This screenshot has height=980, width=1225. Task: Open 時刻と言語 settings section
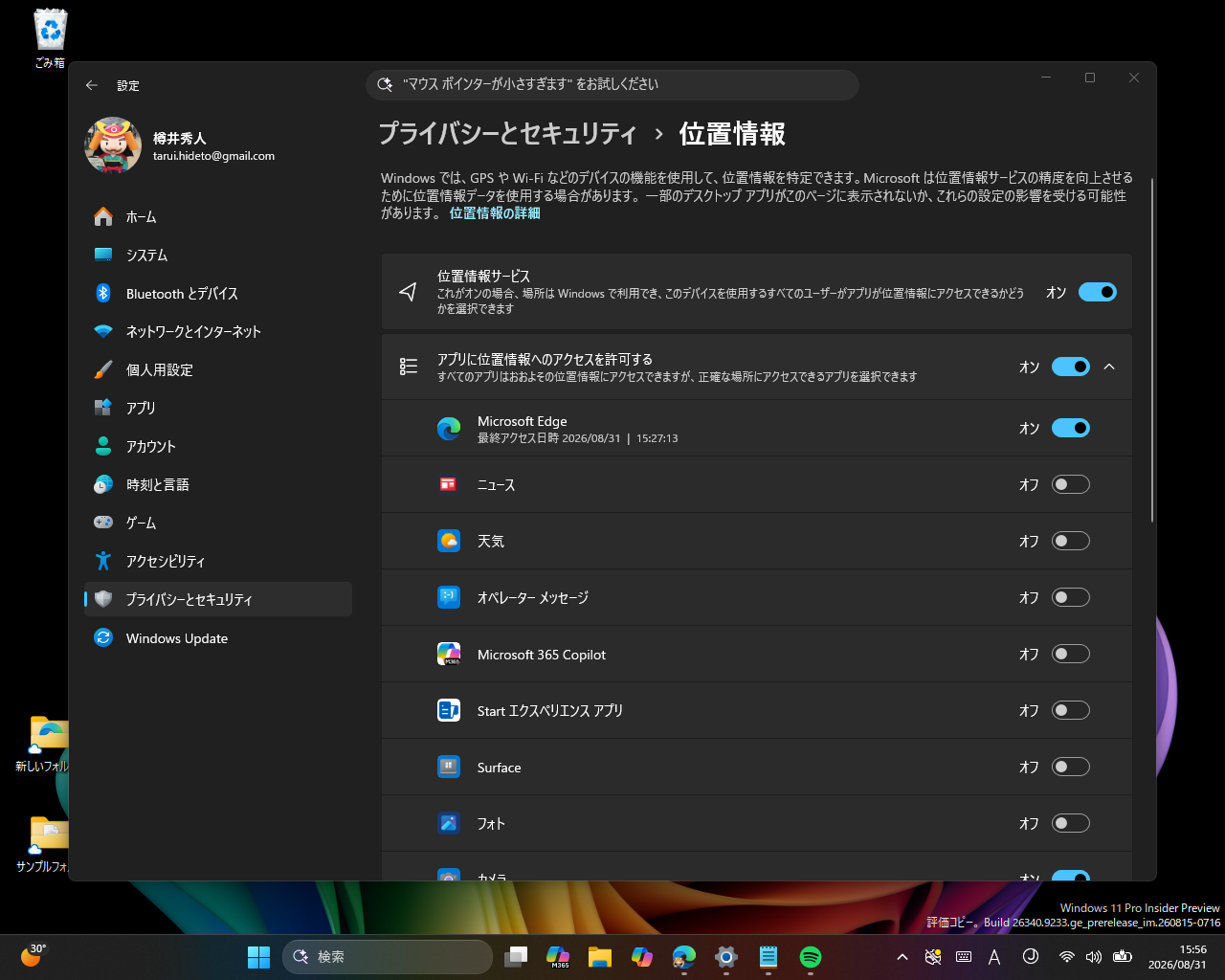pyautogui.click(x=218, y=485)
